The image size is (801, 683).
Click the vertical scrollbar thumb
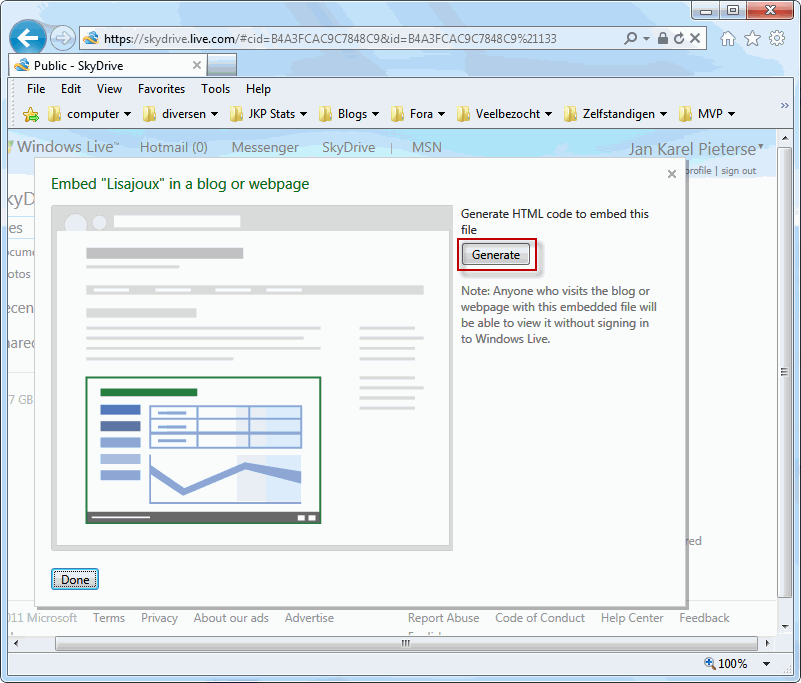click(784, 372)
